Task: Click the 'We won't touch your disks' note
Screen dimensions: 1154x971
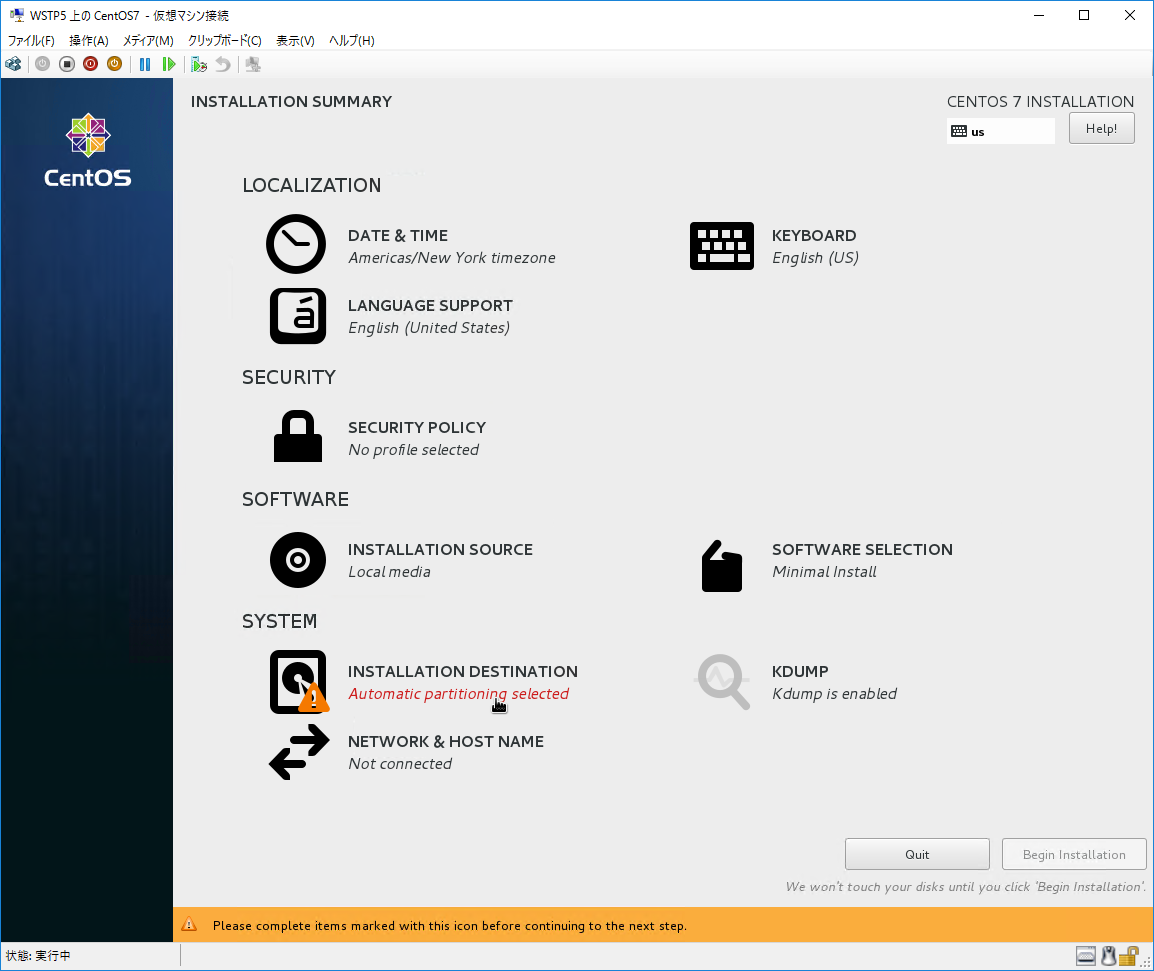Action: click(x=966, y=886)
